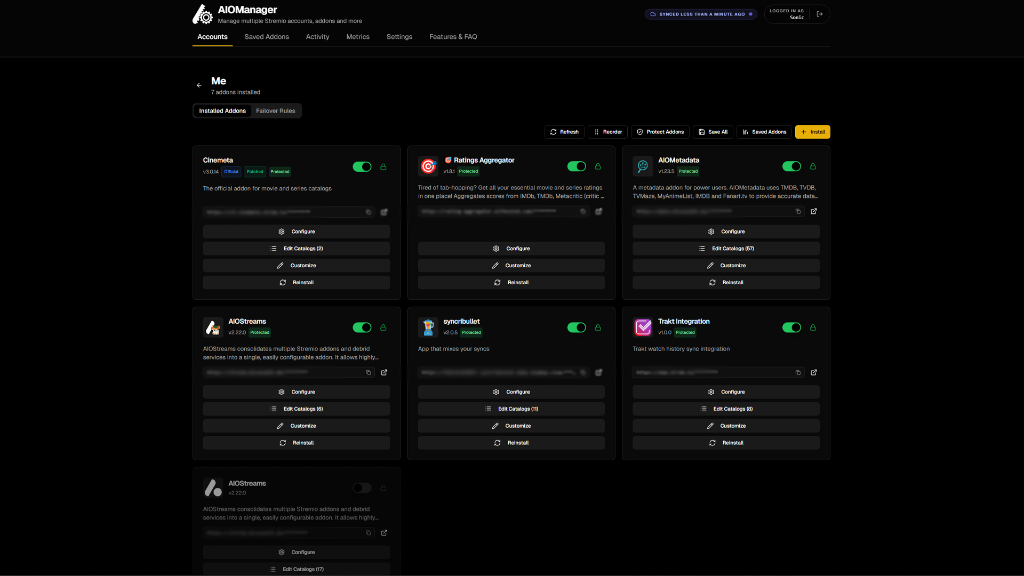Click the Cinemeta protection lock icon
The height and width of the screenshot is (576, 1024).
tap(383, 167)
